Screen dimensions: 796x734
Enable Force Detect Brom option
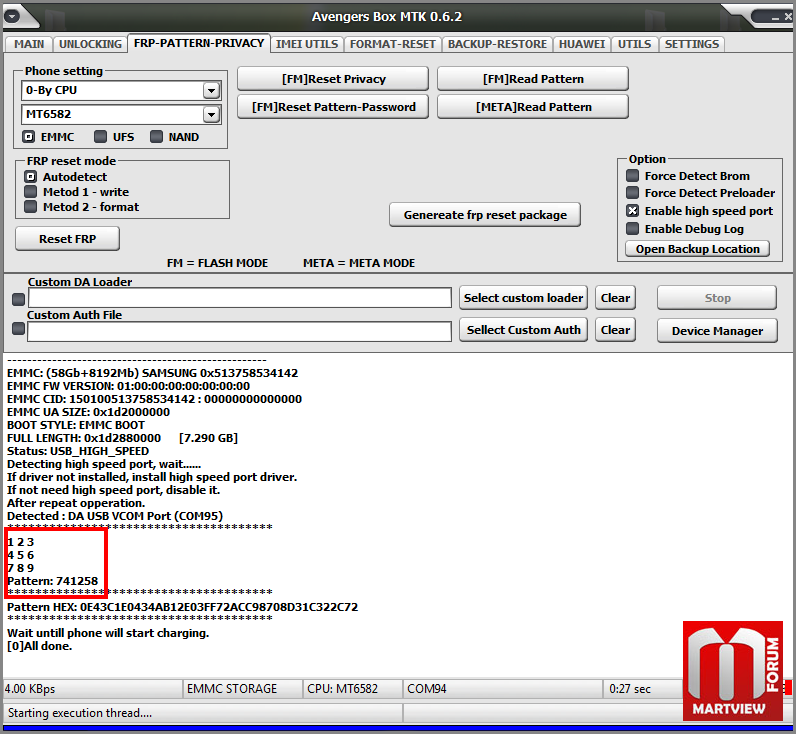tap(633, 176)
